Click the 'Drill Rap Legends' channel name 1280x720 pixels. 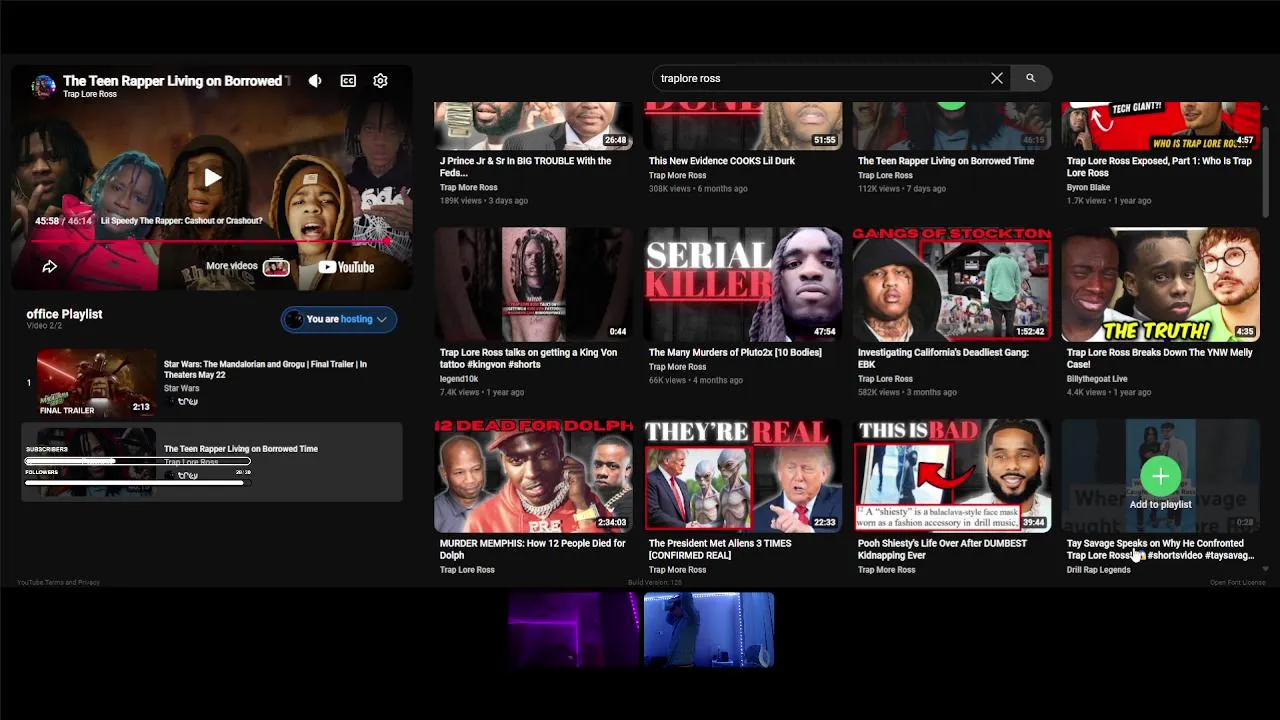click(x=1098, y=571)
